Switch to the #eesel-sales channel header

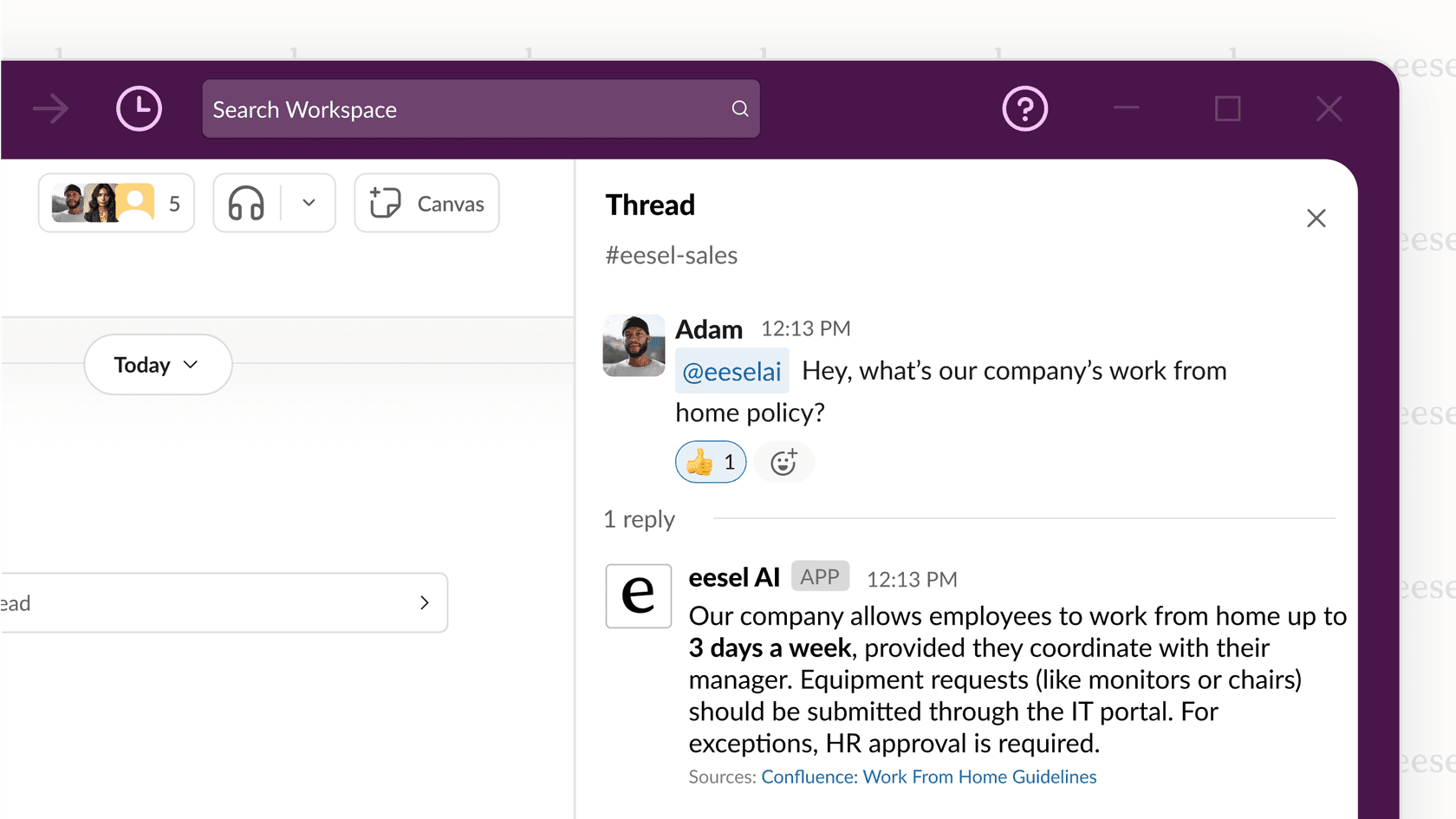pos(672,255)
